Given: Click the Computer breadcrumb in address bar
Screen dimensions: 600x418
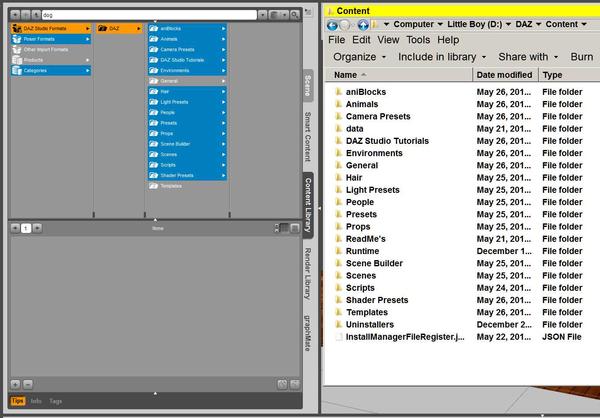Looking at the screenshot, I should coord(413,24).
